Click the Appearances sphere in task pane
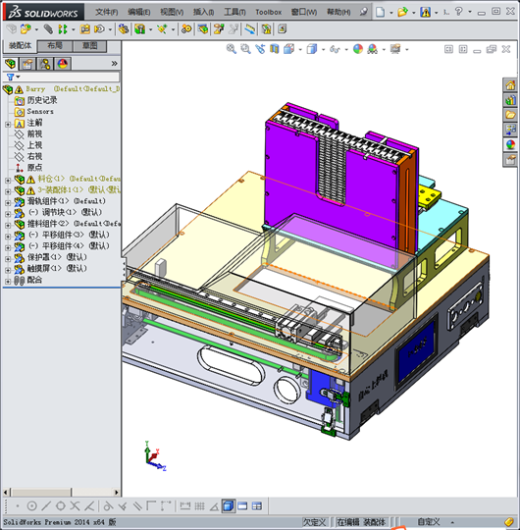 (510, 144)
